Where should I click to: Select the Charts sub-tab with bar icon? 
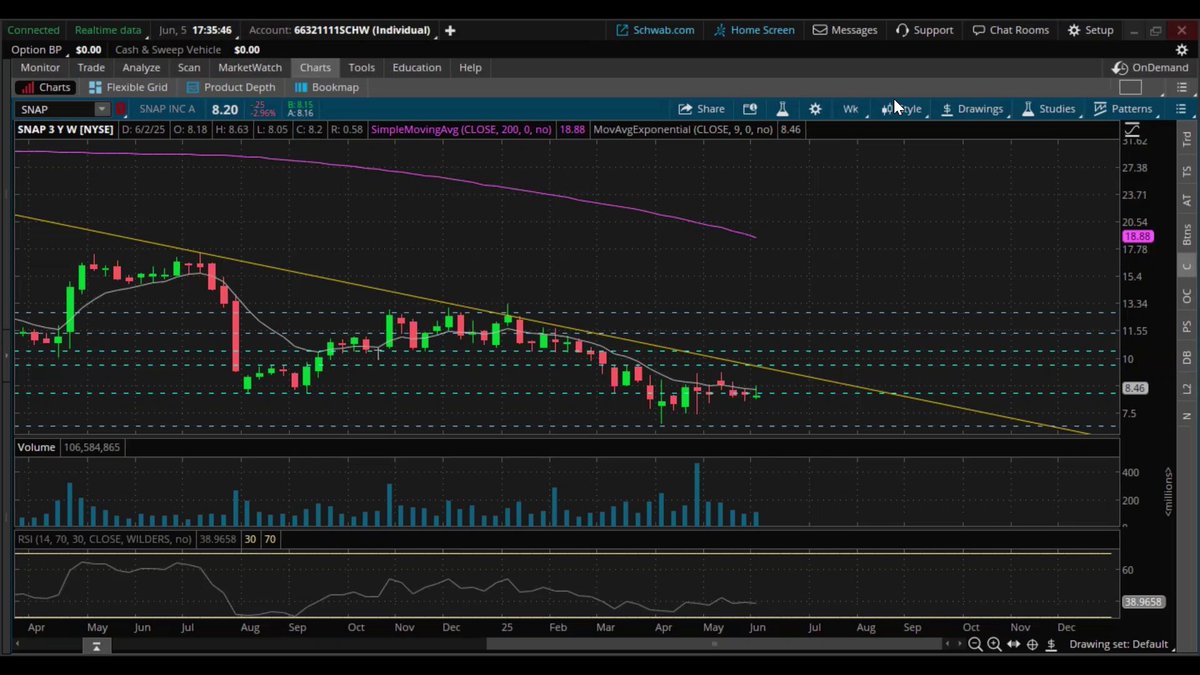(45, 87)
